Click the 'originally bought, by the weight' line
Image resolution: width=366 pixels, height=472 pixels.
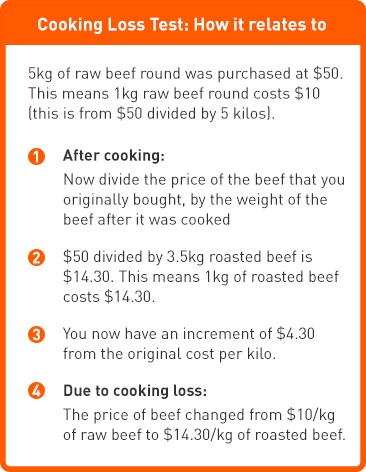click(195, 200)
